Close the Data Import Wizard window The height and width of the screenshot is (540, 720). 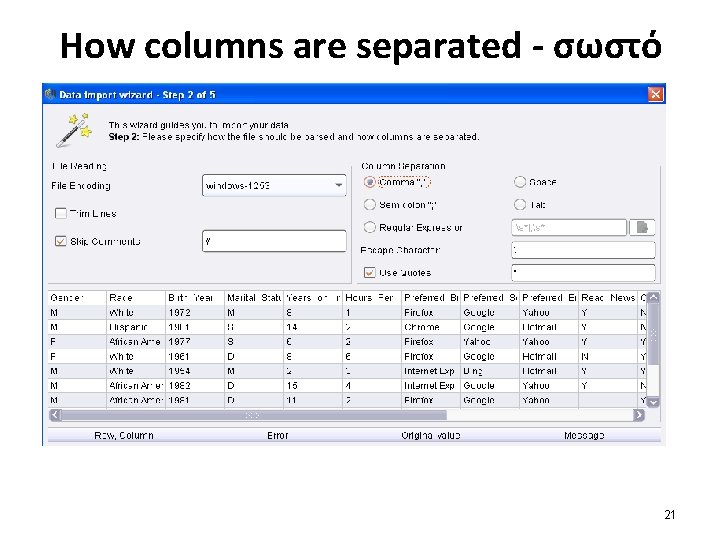[656, 94]
